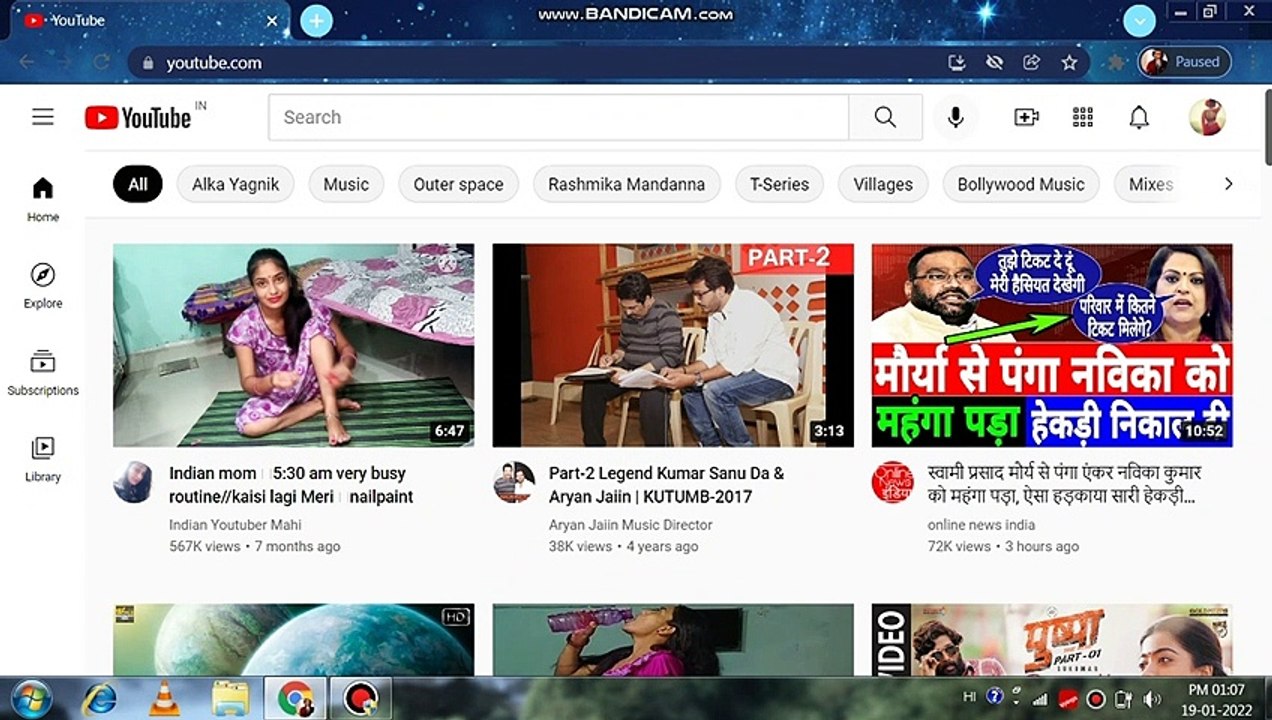Viewport: 1272px width, 720px height.
Task: Open the woman drinking bottle video thumbnail
Action: (673, 639)
